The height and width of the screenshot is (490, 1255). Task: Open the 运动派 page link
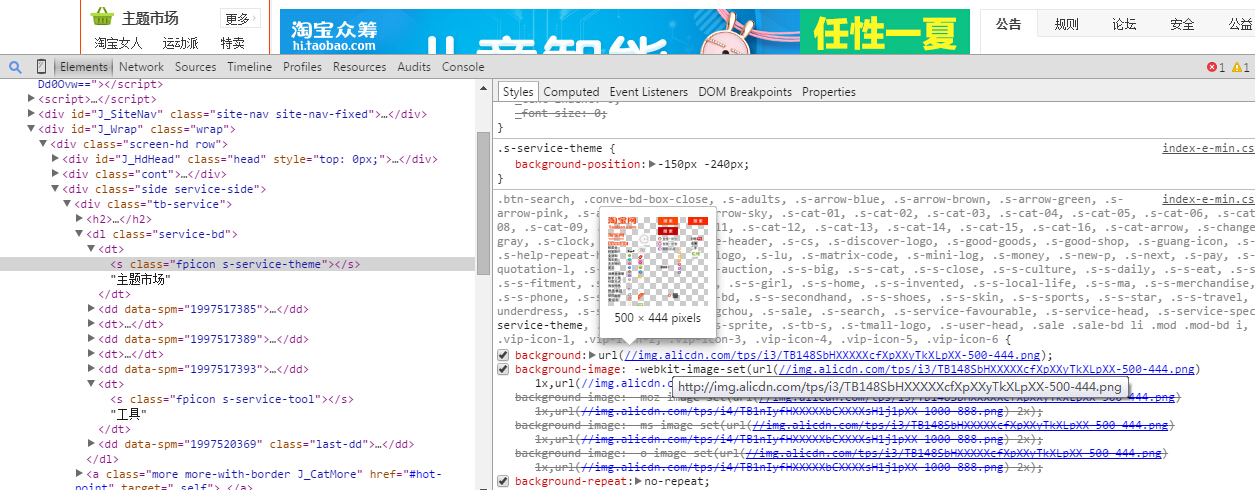(181, 43)
